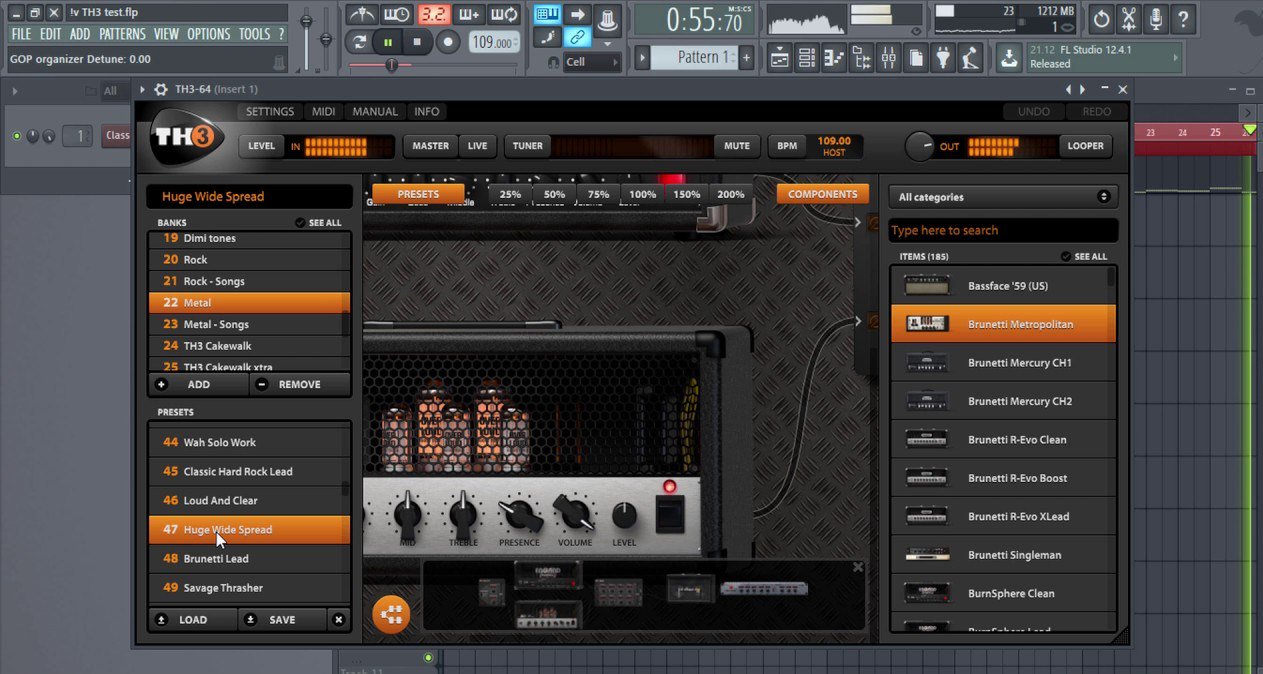Mute the TH3 tuner output
1263x674 pixels.
coord(736,146)
